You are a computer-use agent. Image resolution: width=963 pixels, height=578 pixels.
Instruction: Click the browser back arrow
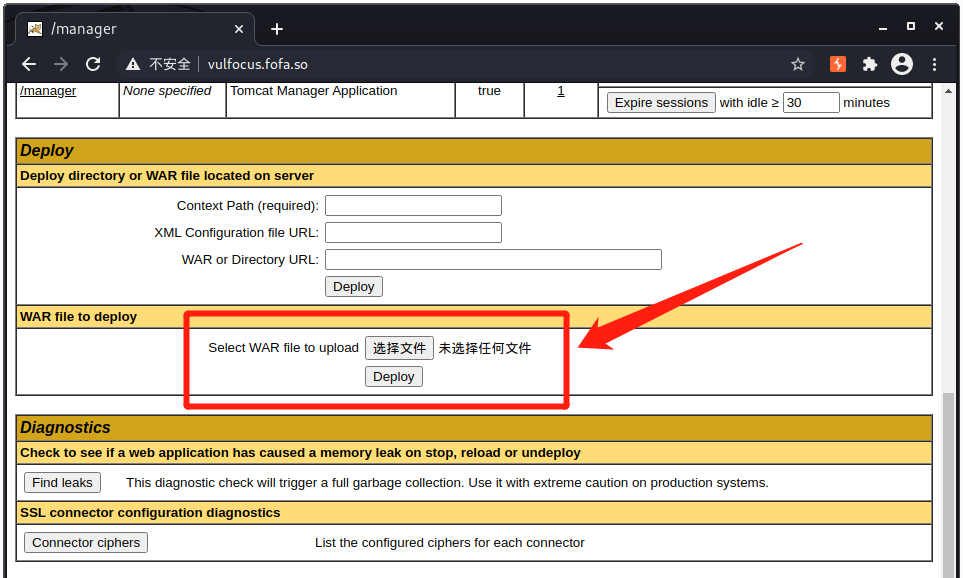[x=28, y=63]
